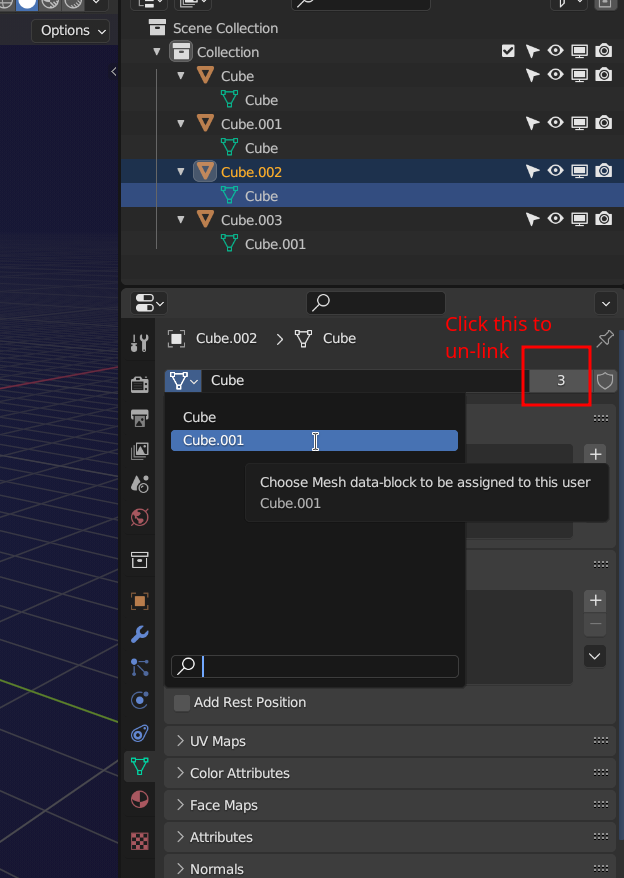
Task: Uncheck the Collection exclude checkbox
Action: coord(508,52)
